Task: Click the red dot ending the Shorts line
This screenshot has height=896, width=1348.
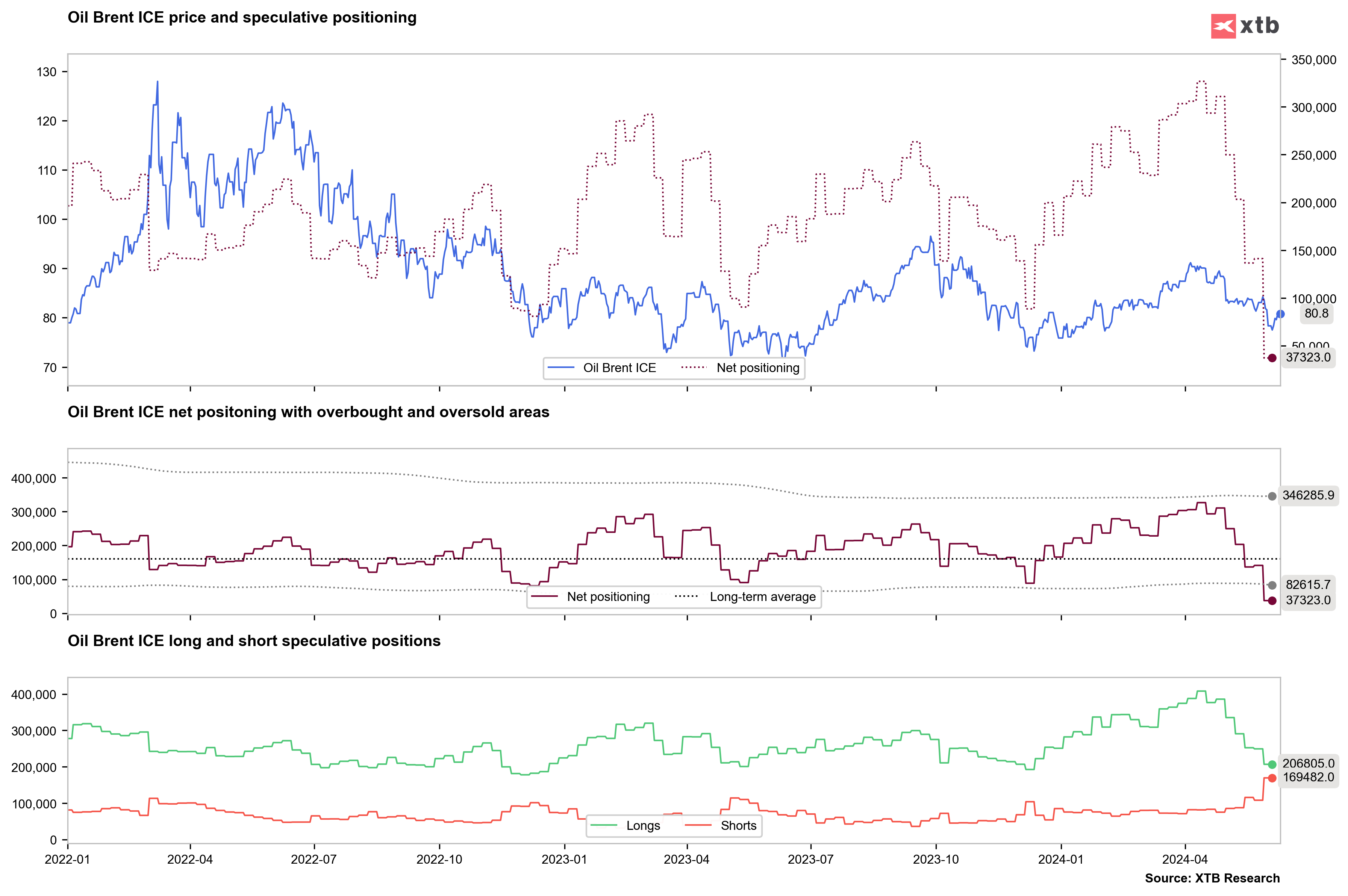Action: click(x=1272, y=778)
